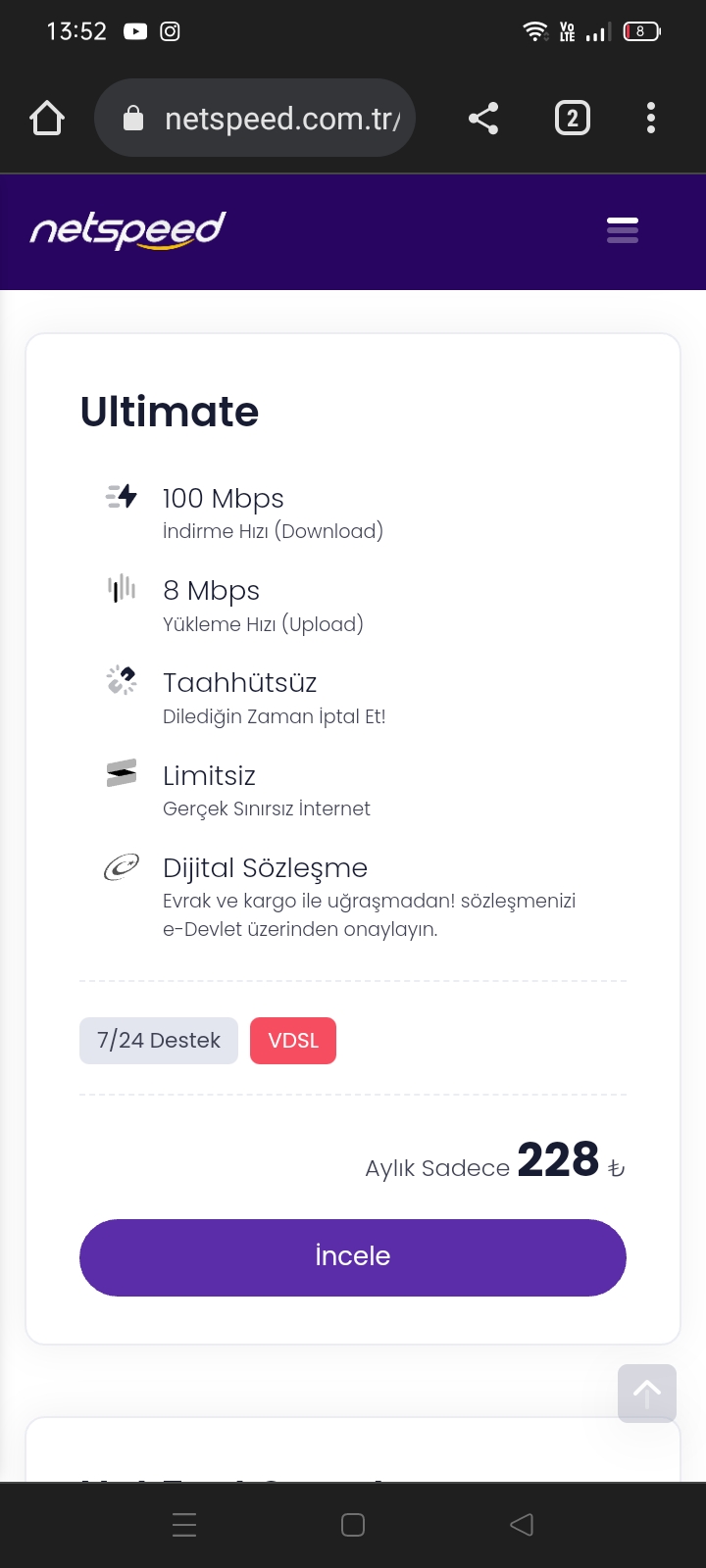This screenshot has height=1568, width=706.
Task: Tap the lock icon in address bar
Action: [x=133, y=119]
